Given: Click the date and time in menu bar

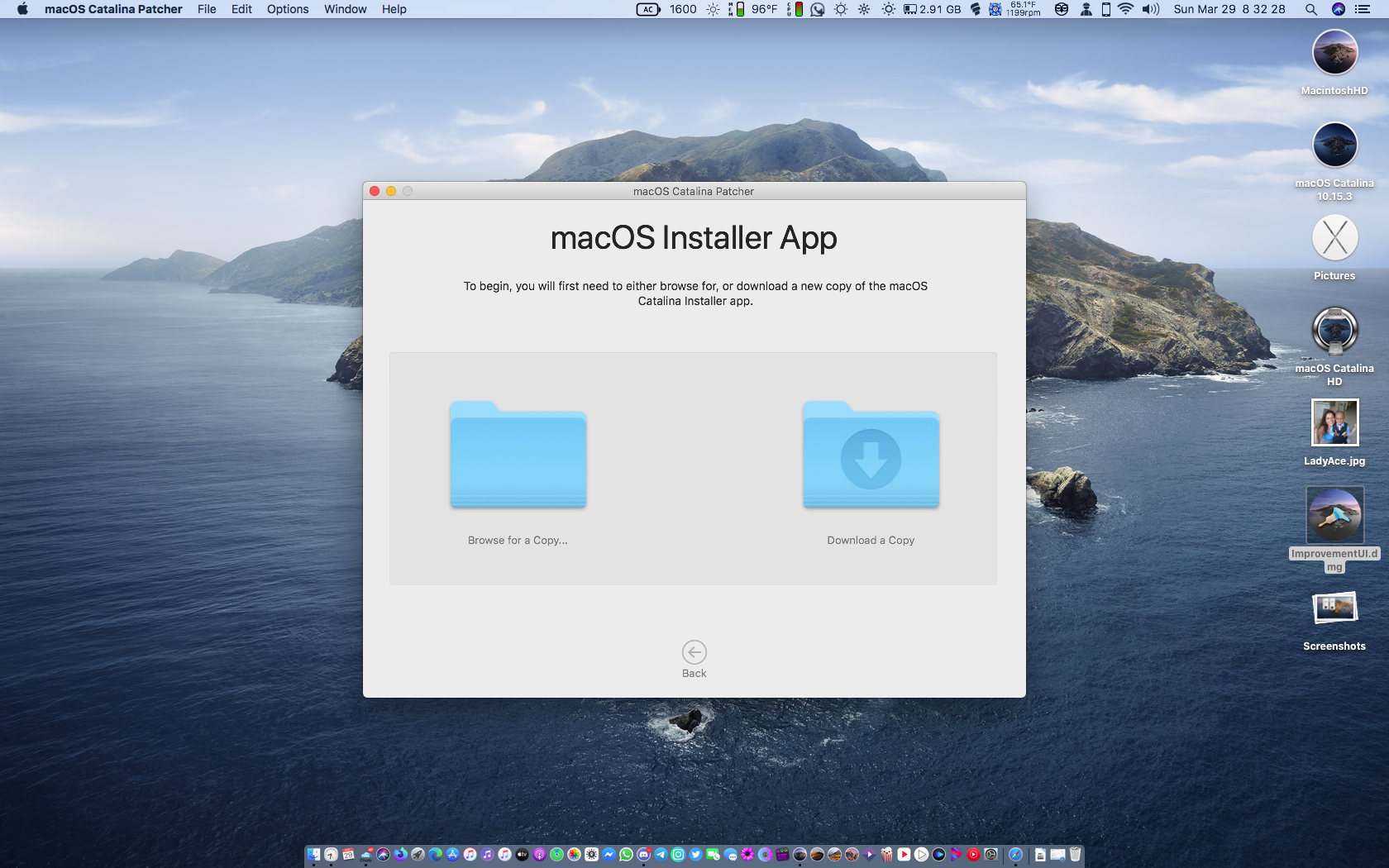Looking at the screenshot, I should pyautogui.click(x=1229, y=9).
